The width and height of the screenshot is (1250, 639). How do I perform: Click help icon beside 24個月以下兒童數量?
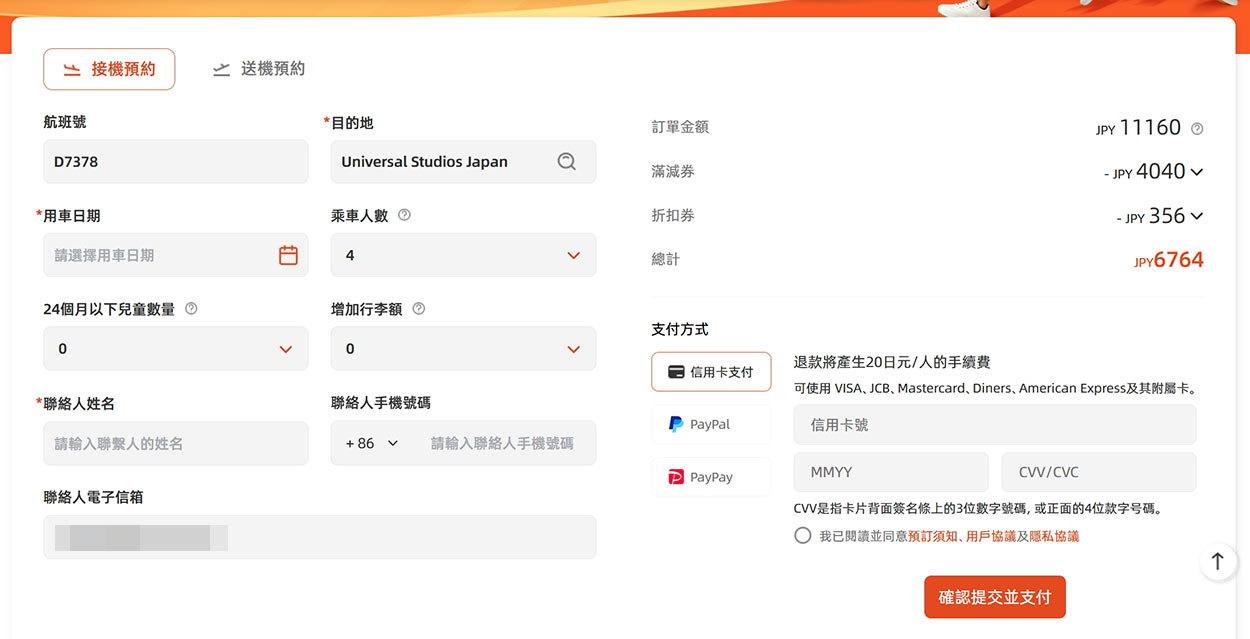point(191,309)
